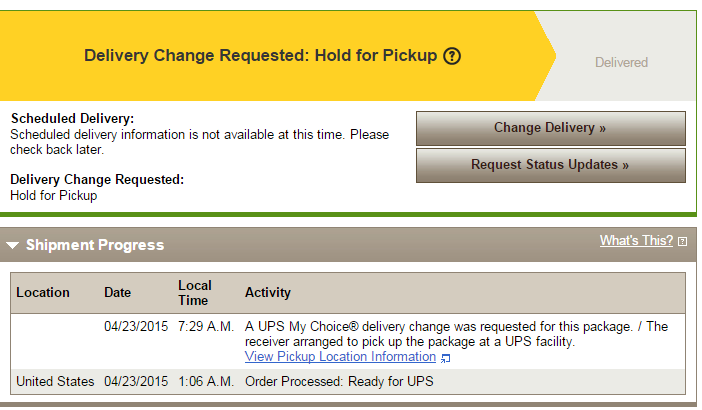Click the 1:06 A.M. time entry
Screen dimensions: 702x410
(x=206, y=381)
